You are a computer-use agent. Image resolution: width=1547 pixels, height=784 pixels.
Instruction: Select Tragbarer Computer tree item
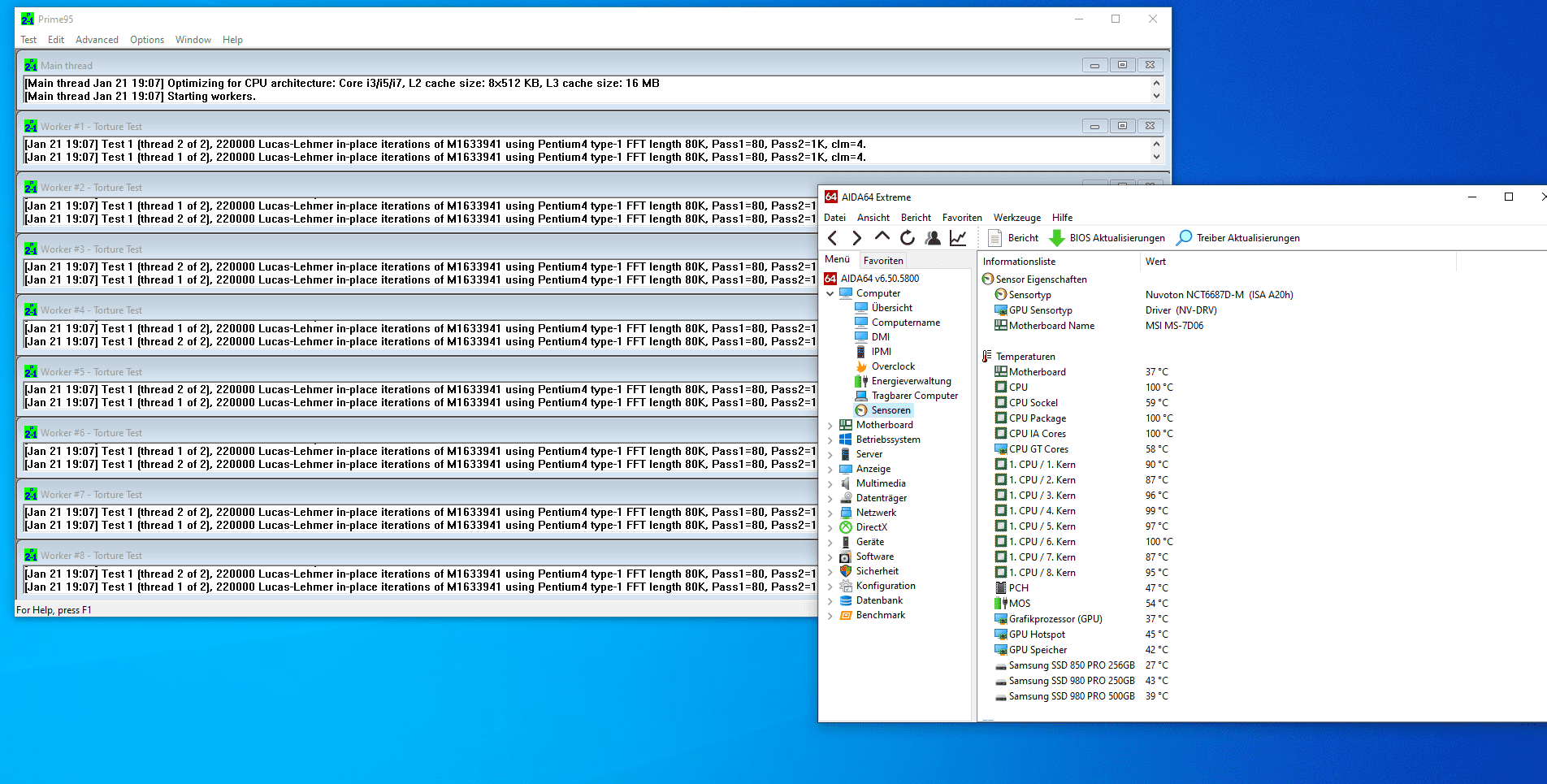914,396
